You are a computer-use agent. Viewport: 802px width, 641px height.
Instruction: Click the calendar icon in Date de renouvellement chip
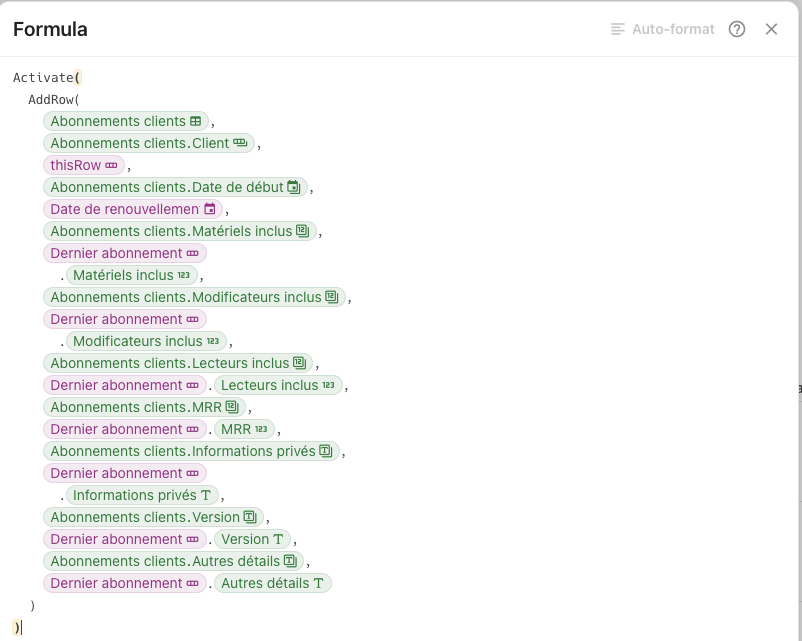[x=210, y=209]
